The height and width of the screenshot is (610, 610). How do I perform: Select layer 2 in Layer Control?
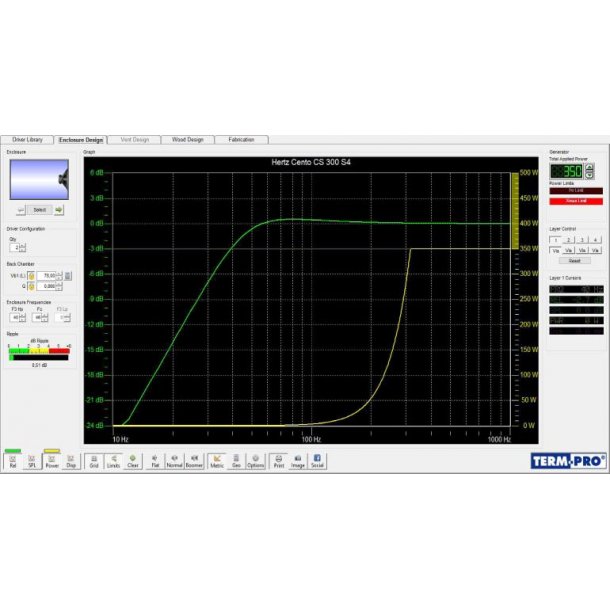[x=568, y=240]
